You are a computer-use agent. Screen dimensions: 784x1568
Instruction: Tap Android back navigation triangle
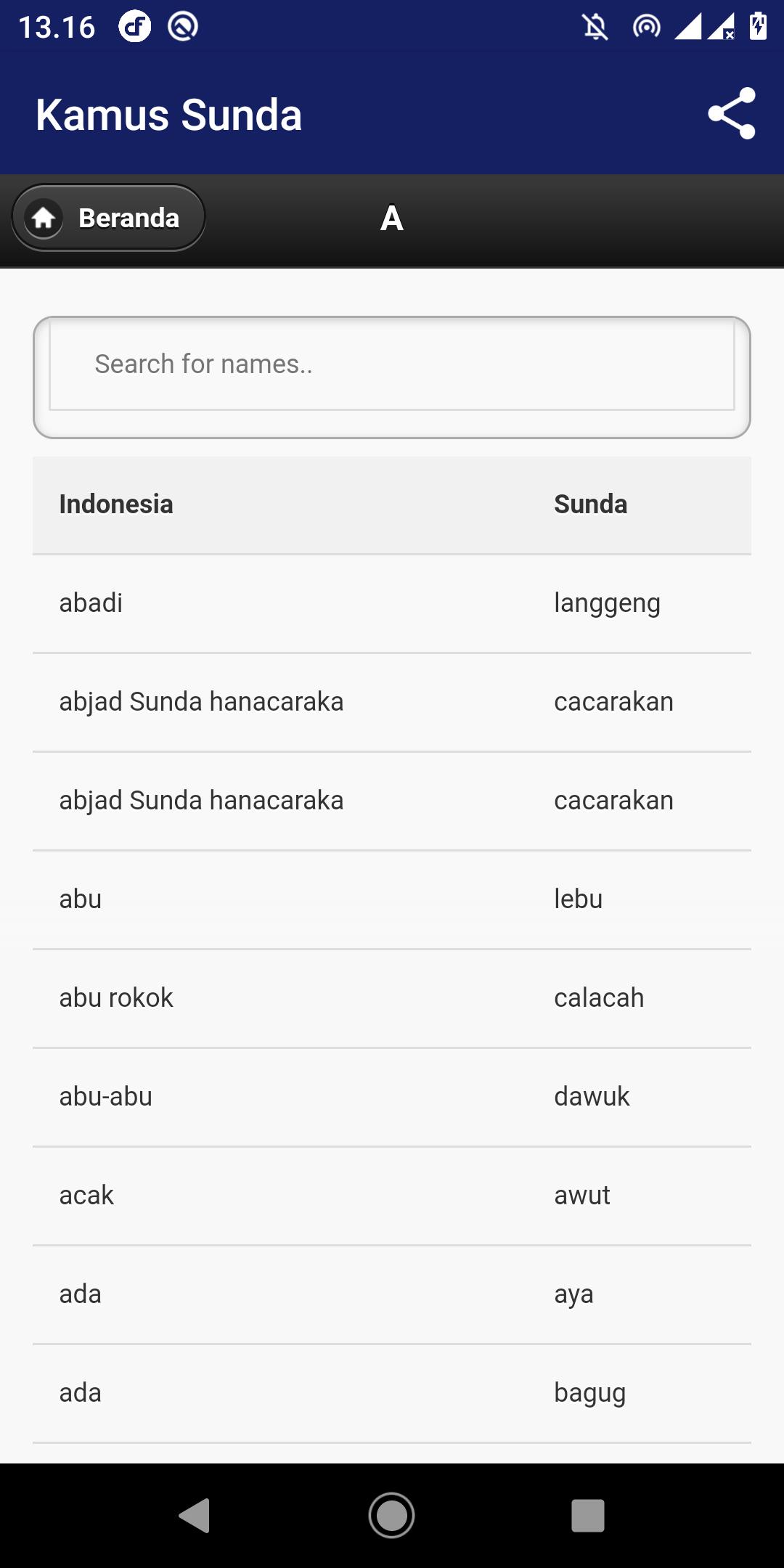pos(195,1516)
